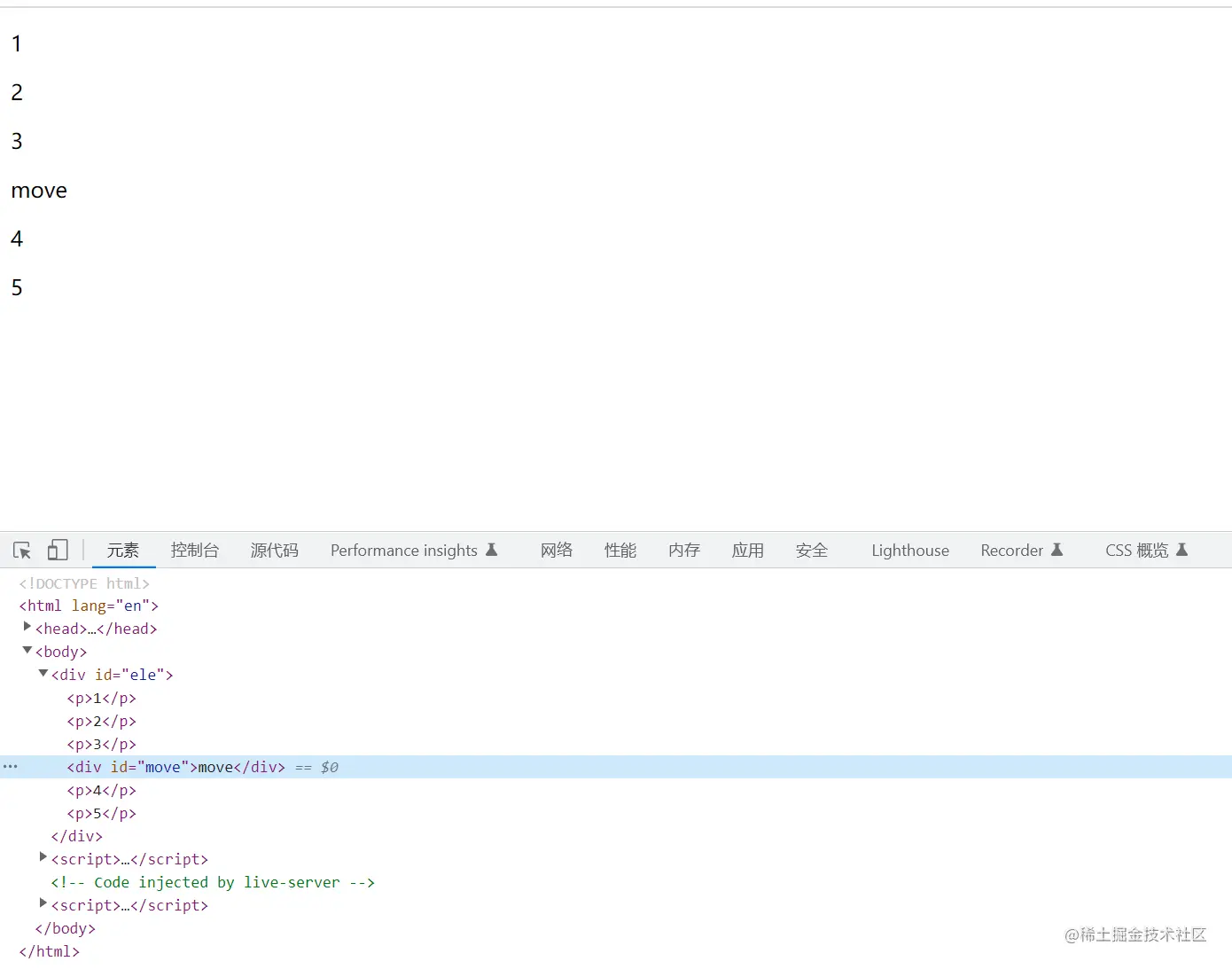Switch to the Lighthouse tab
Image resolution: width=1232 pixels, height=969 pixels.
click(910, 551)
